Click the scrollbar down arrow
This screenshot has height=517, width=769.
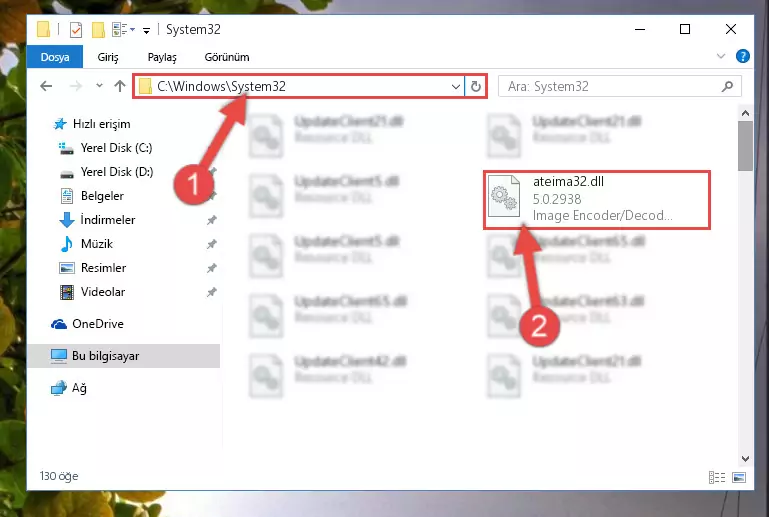745,459
